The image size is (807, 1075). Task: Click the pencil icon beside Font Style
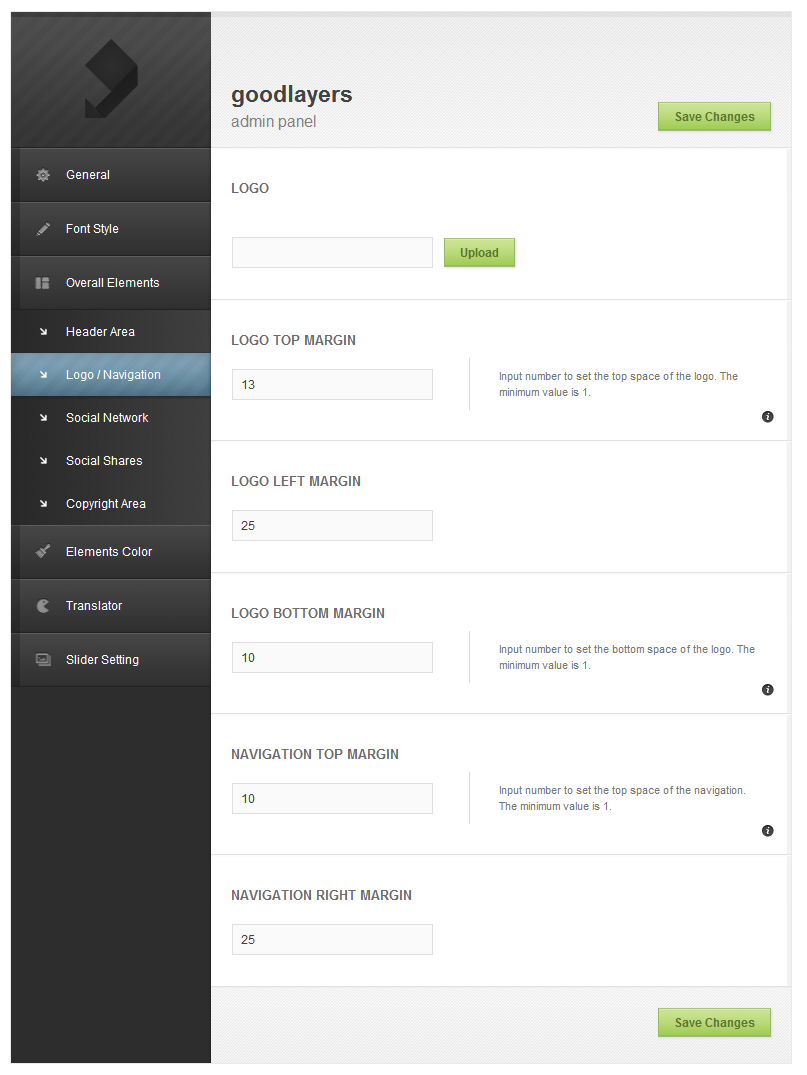pos(43,229)
